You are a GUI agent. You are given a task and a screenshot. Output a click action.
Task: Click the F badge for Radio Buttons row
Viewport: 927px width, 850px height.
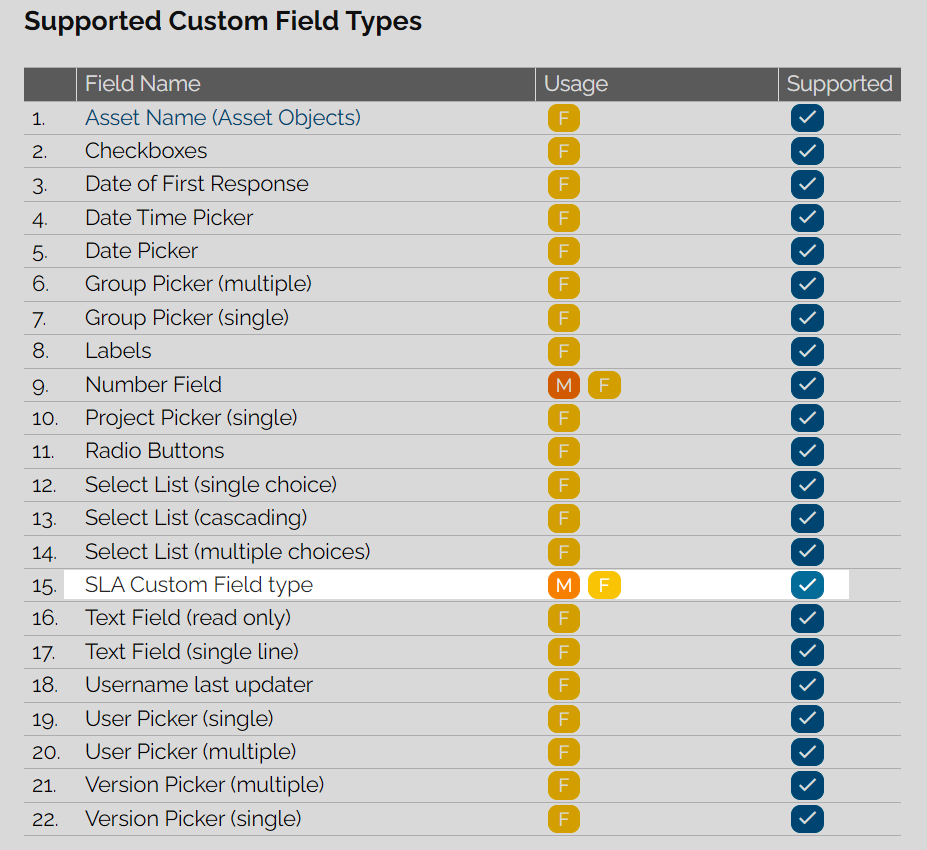pos(563,451)
